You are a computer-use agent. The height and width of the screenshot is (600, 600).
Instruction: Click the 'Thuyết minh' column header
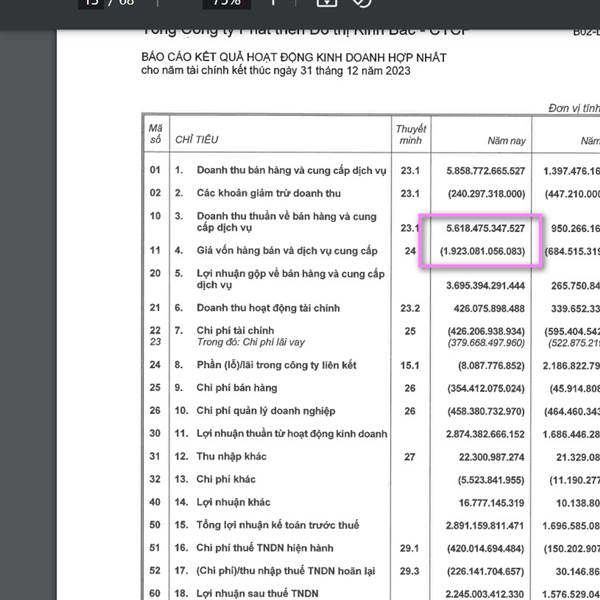(x=411, y=135)
